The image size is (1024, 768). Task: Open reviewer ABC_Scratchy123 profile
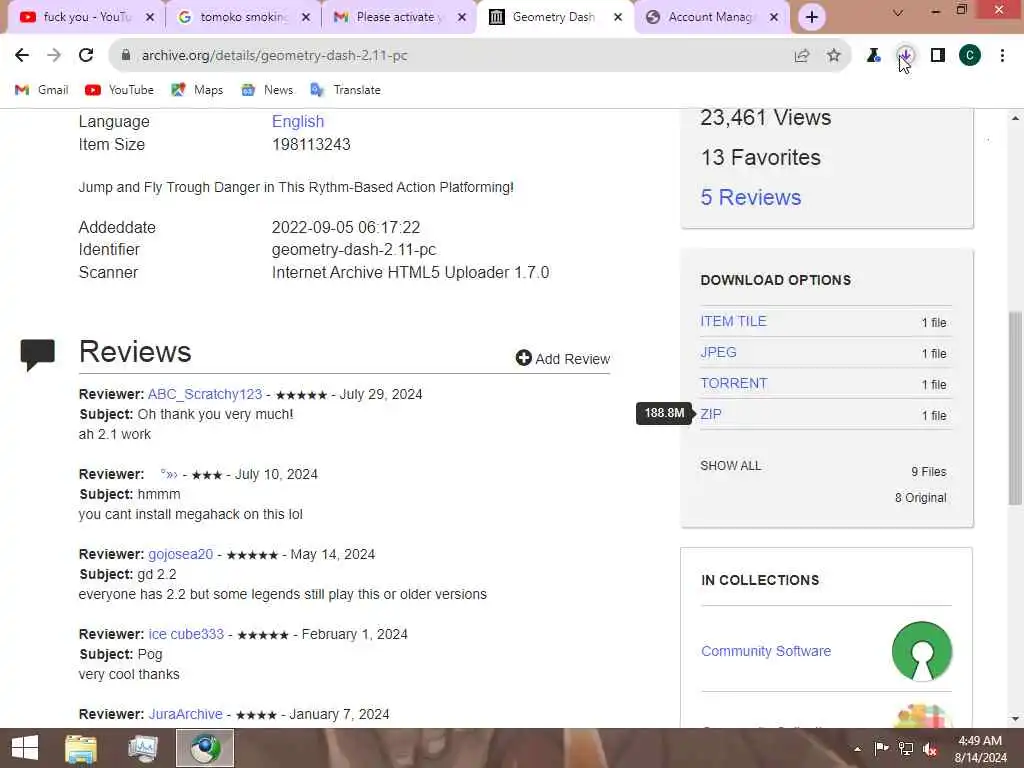204,394
